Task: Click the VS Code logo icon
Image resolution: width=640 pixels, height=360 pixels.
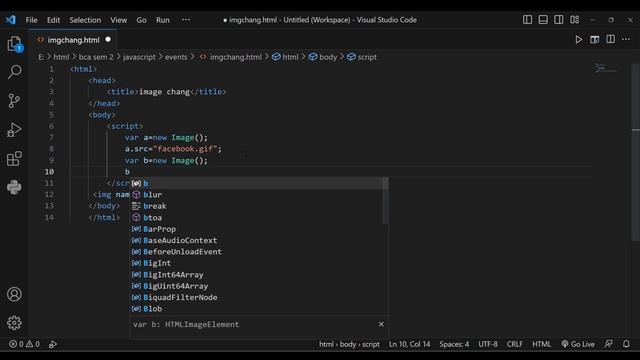Action: point(11,20)
